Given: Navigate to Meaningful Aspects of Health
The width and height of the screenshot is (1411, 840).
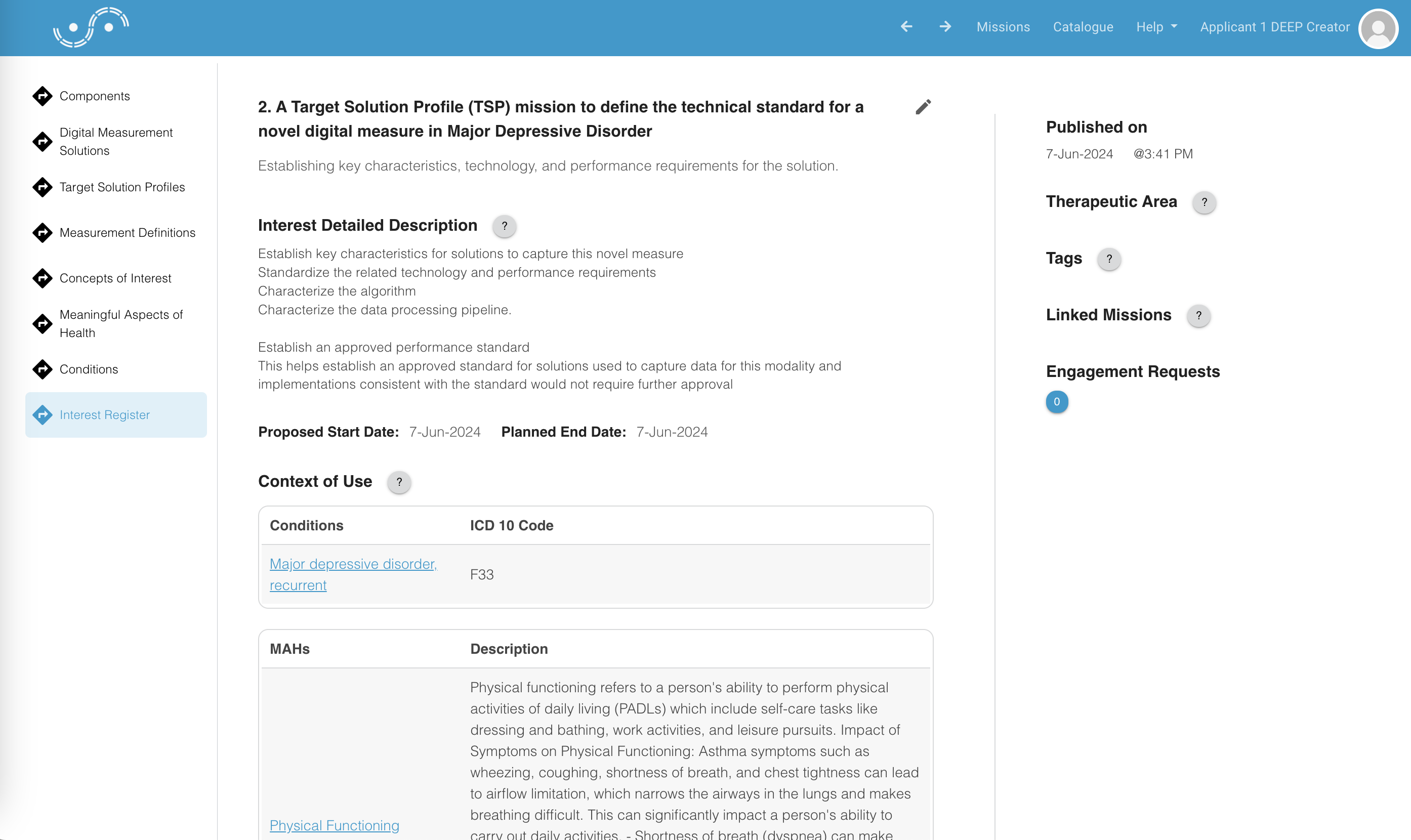Looking at the screenshot, I should click(x=121, y=324).
